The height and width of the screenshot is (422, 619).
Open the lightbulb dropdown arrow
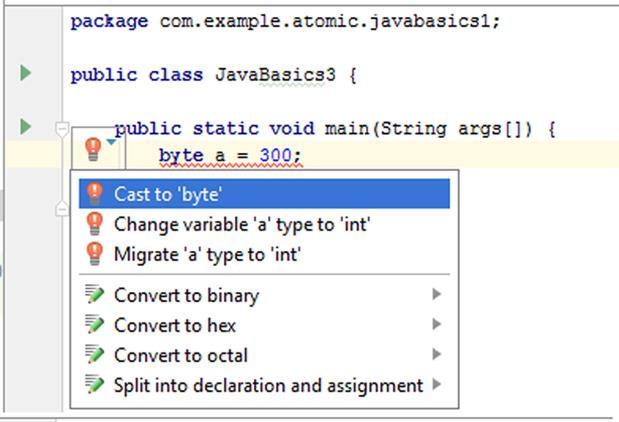(112, 142)
